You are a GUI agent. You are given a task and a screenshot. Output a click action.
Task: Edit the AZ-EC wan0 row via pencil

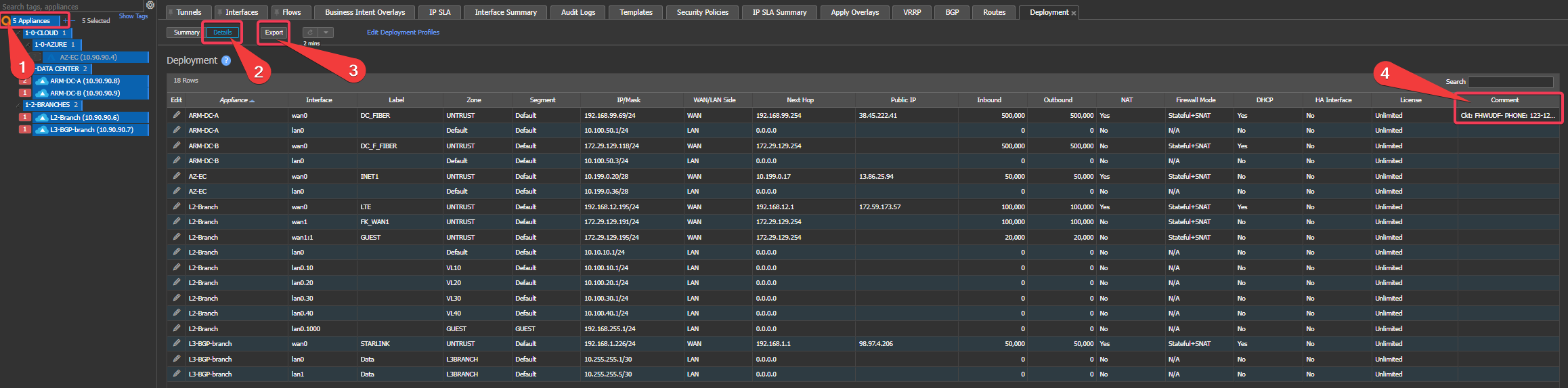[177, 176]
